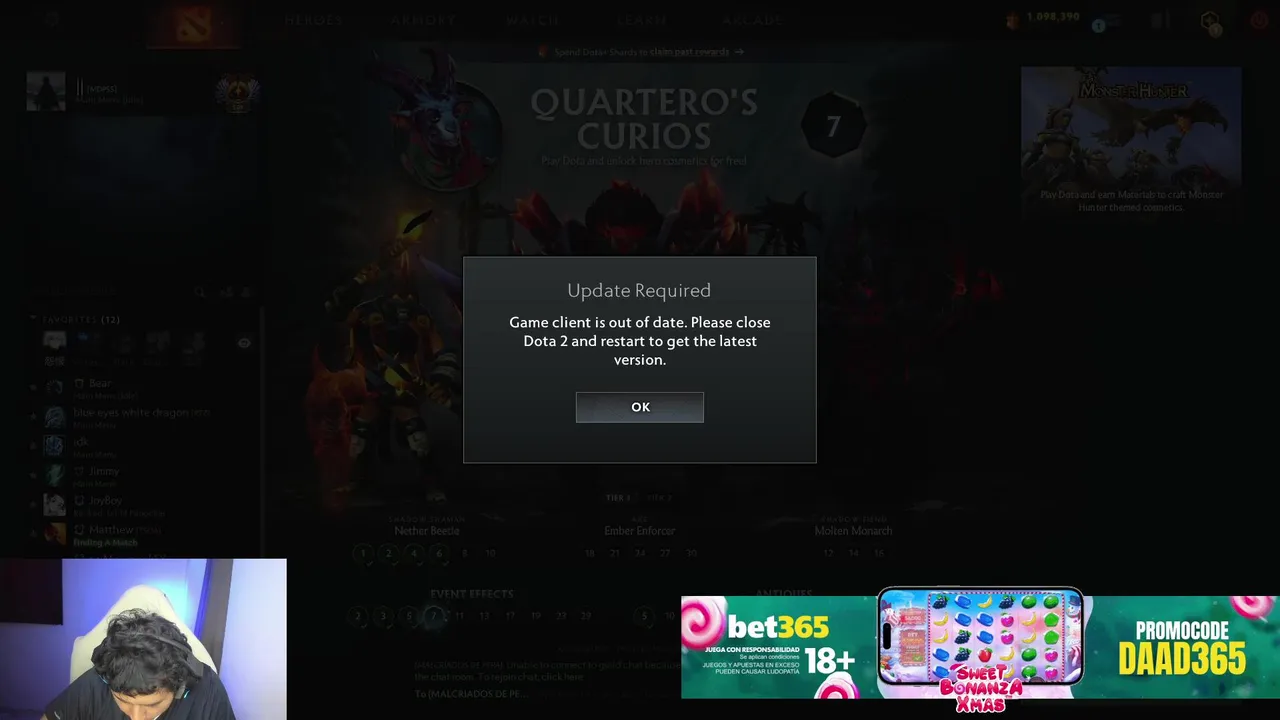Click OK in the Update Required dialog
Screen dimensions: 1280x720
pyautogui.click(x=640, y=407)
